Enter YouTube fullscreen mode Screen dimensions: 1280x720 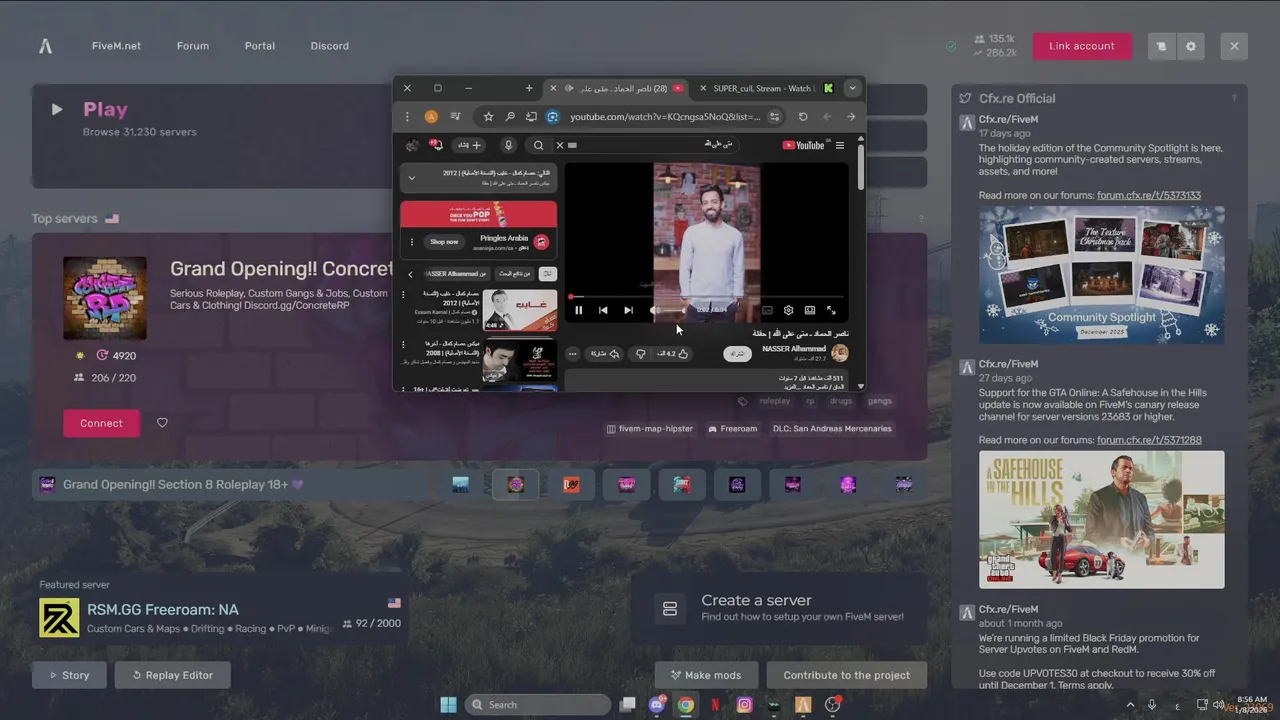tap(831, 311)
